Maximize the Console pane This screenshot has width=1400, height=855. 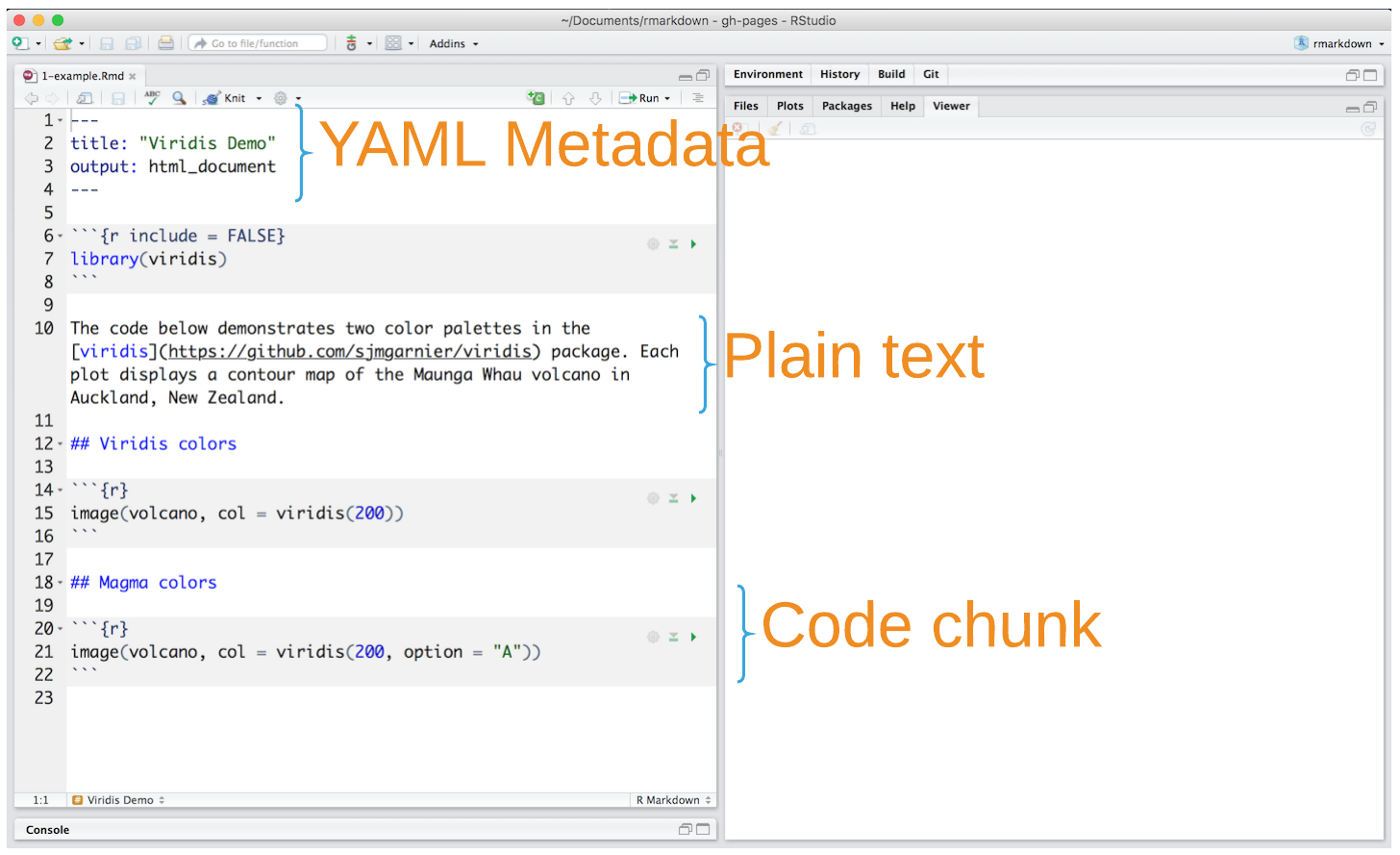(x=703, y=829)
